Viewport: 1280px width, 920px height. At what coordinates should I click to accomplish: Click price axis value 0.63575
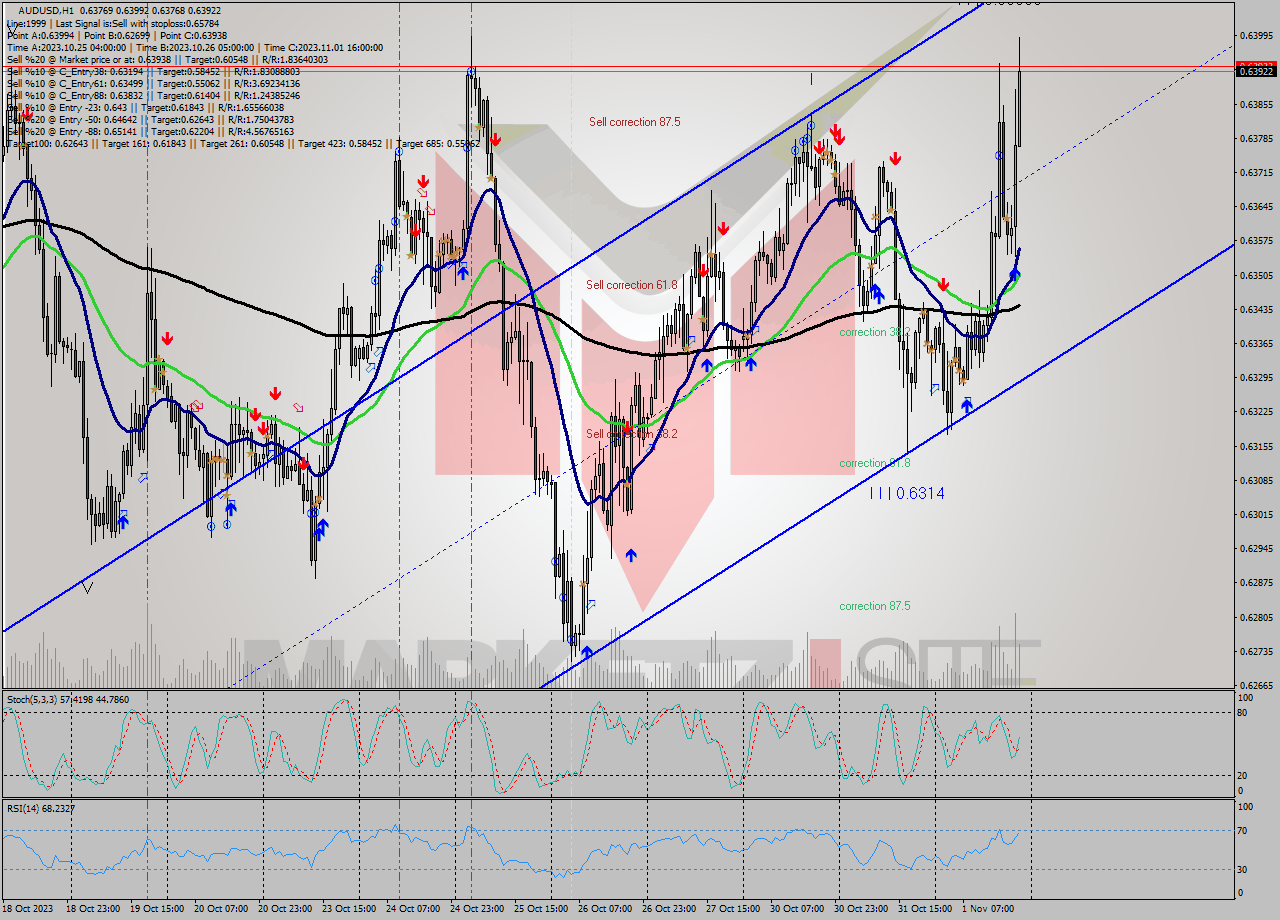click(1256, 240)
